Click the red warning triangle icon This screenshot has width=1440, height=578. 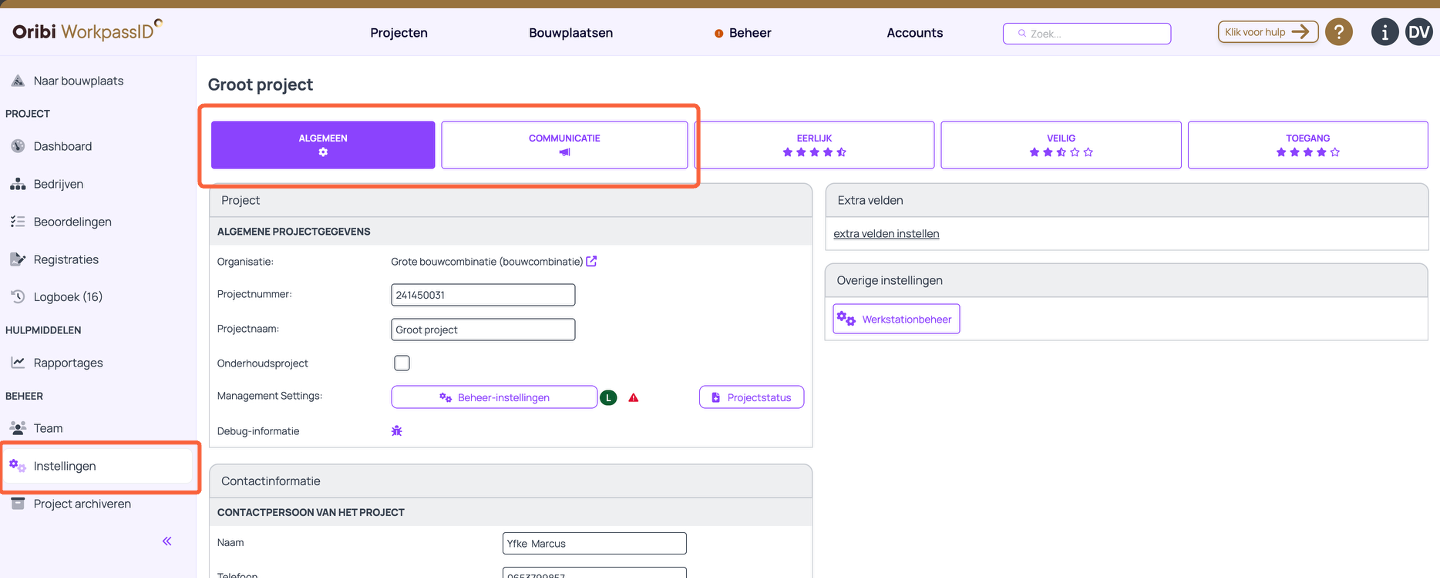coord(633,398)
